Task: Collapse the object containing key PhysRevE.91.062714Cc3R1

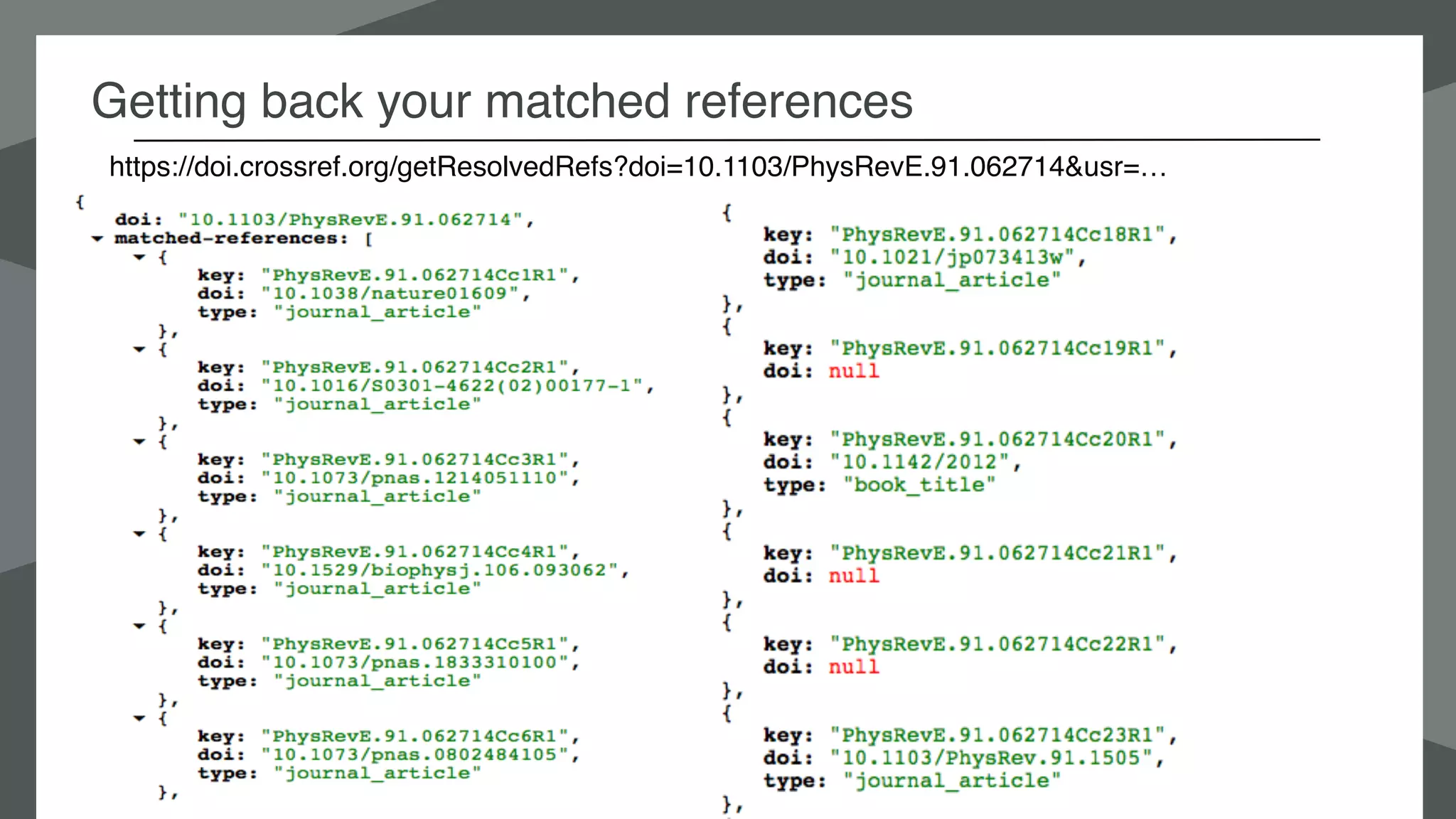Action: coord(139,441)
